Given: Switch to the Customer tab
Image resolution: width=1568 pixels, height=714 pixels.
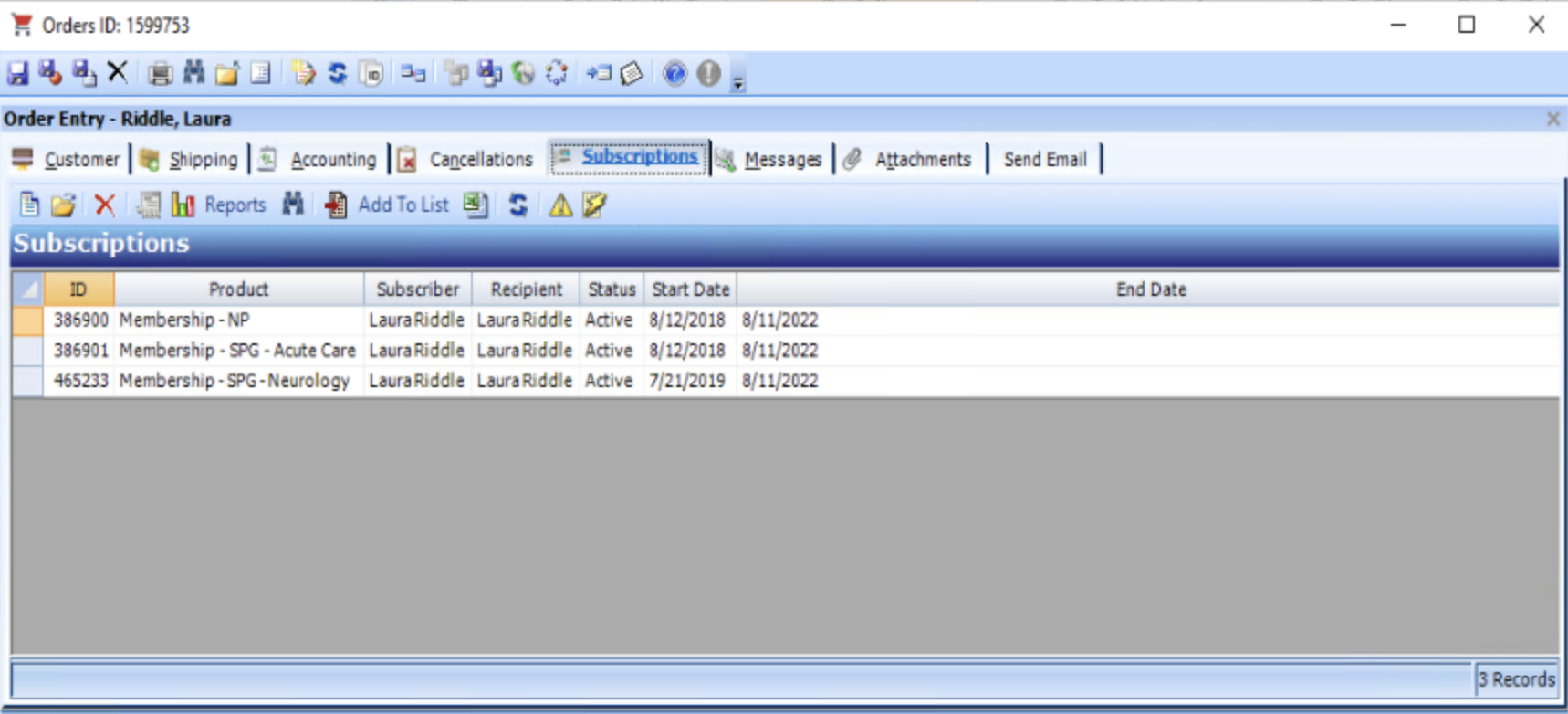Looking at the screenshot, I should (x=81, y=159).
